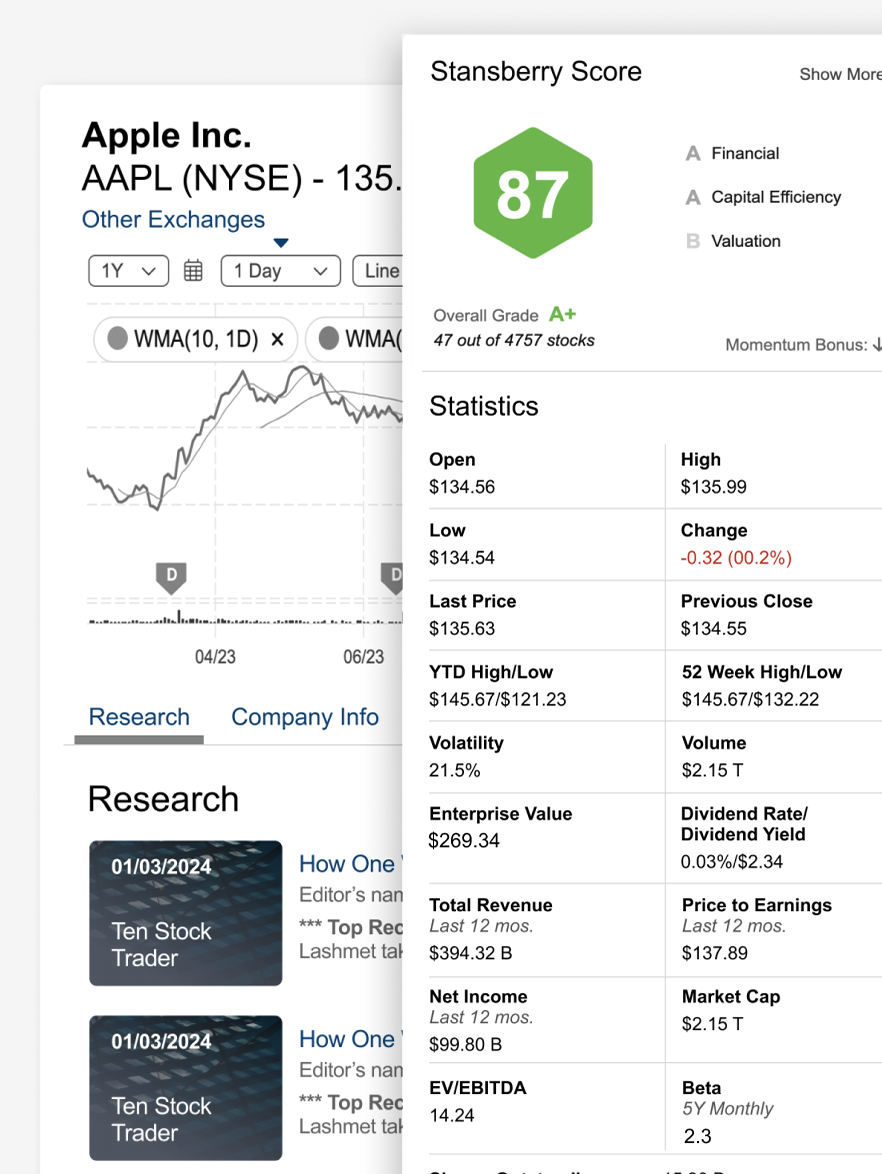Click the Overall Grade A+ text
Image resolution: width=882 pixels, height=1174 pixels.
coord(505,315)
